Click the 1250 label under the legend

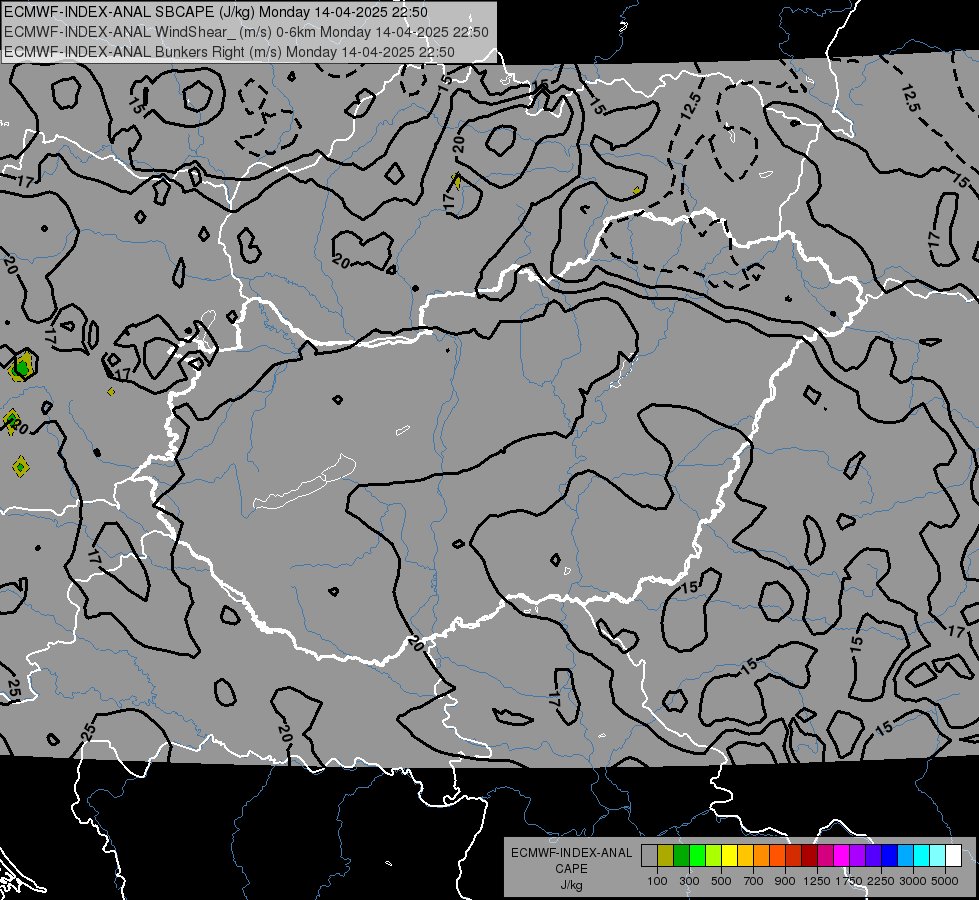[x=817, y=881]
